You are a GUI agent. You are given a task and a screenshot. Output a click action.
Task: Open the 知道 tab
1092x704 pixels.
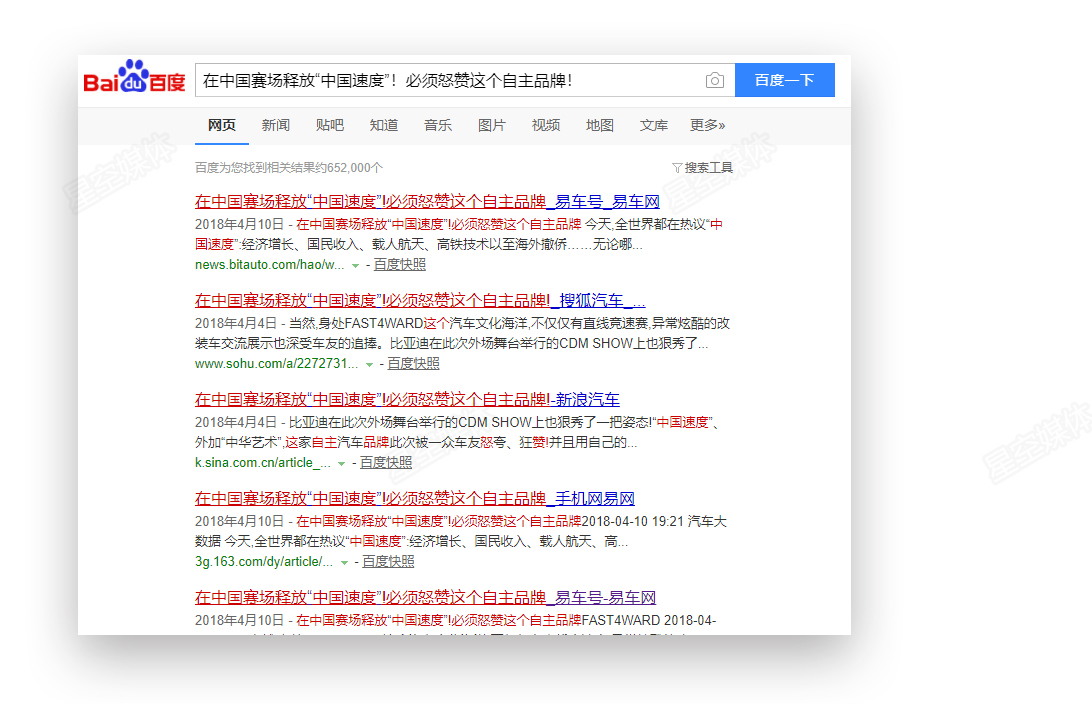[x=384, y=125]
